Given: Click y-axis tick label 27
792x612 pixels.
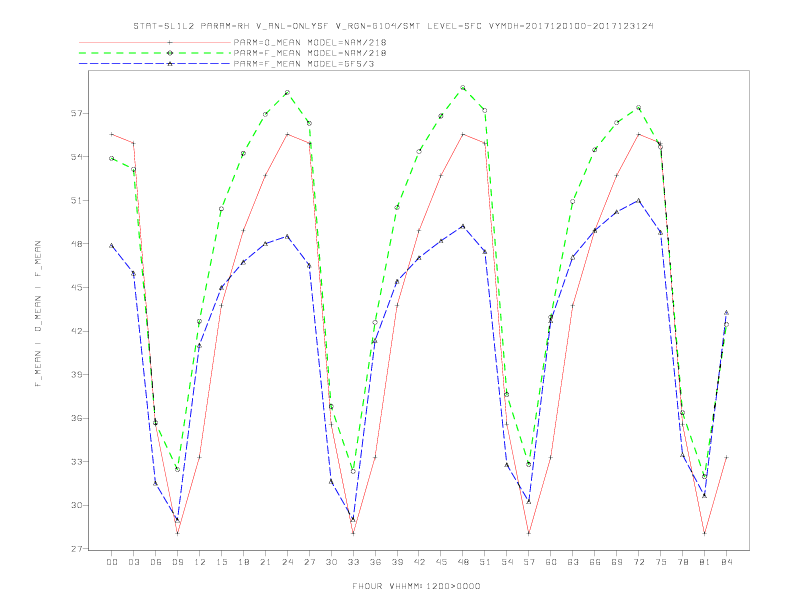Looking at the screenshot, I should 76,549.
